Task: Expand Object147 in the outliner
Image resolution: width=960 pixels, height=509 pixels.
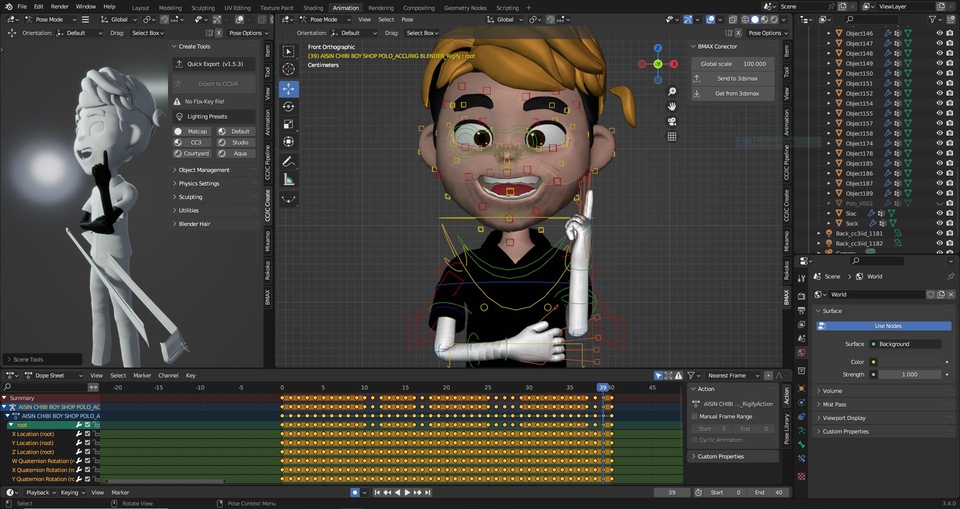Action: 829,43
